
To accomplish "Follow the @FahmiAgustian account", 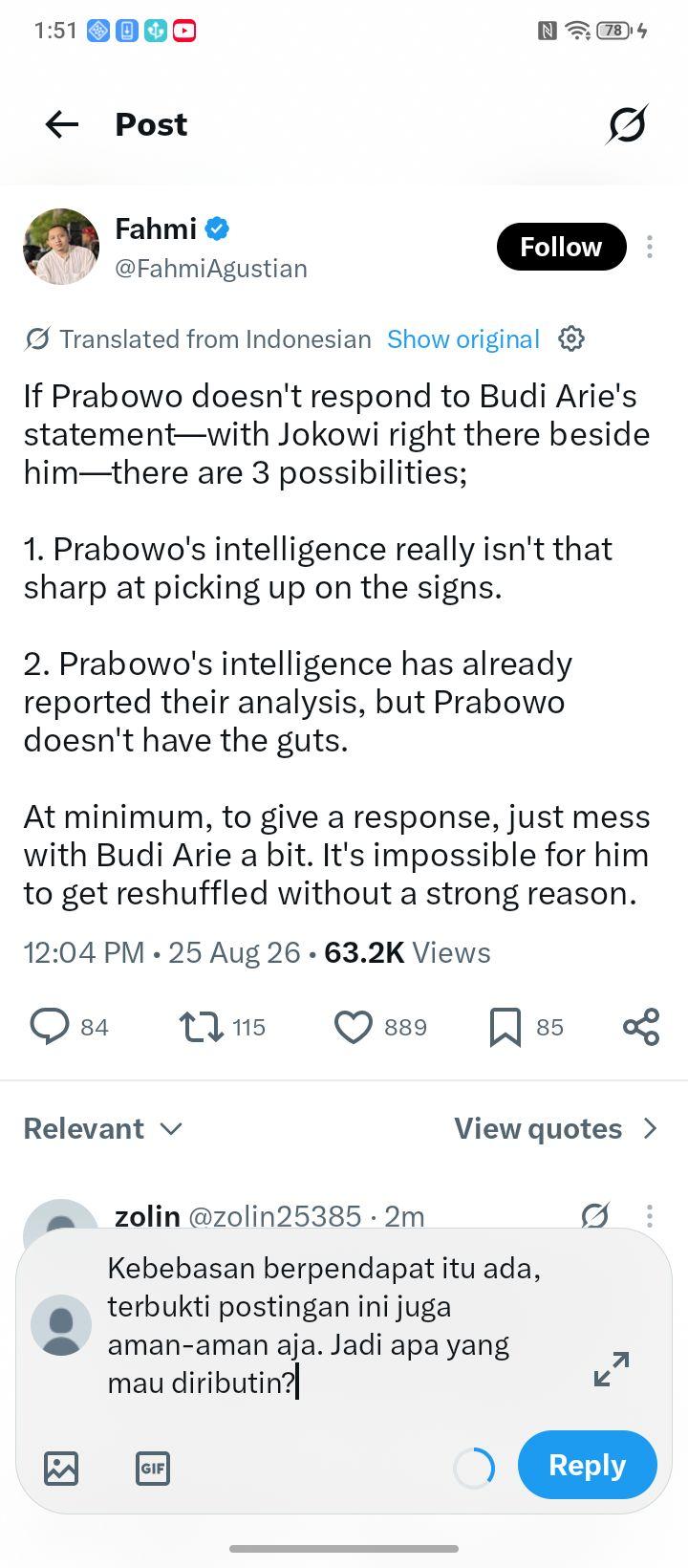I will point(561,247).
